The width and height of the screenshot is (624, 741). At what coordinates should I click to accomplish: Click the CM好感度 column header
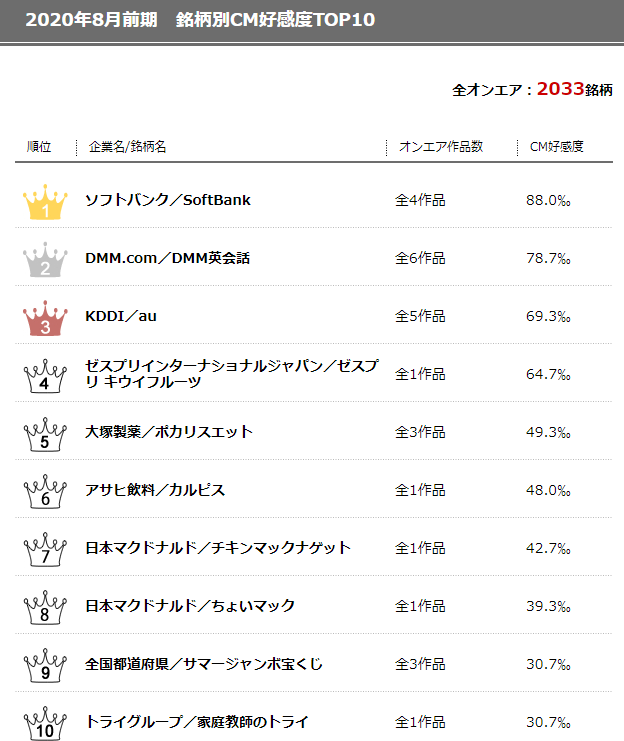pyautogui.click(x=556, y=147)
